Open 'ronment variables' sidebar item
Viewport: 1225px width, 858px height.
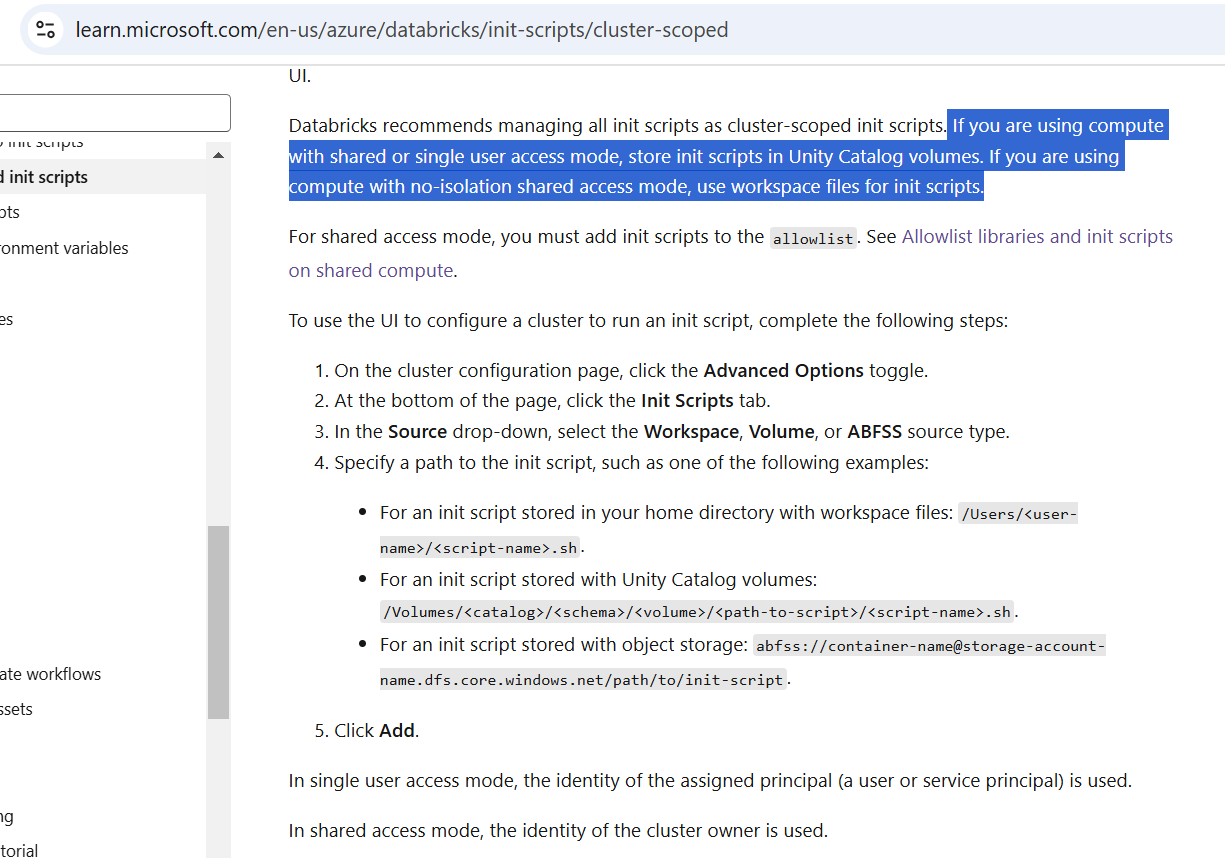[64, 248]
